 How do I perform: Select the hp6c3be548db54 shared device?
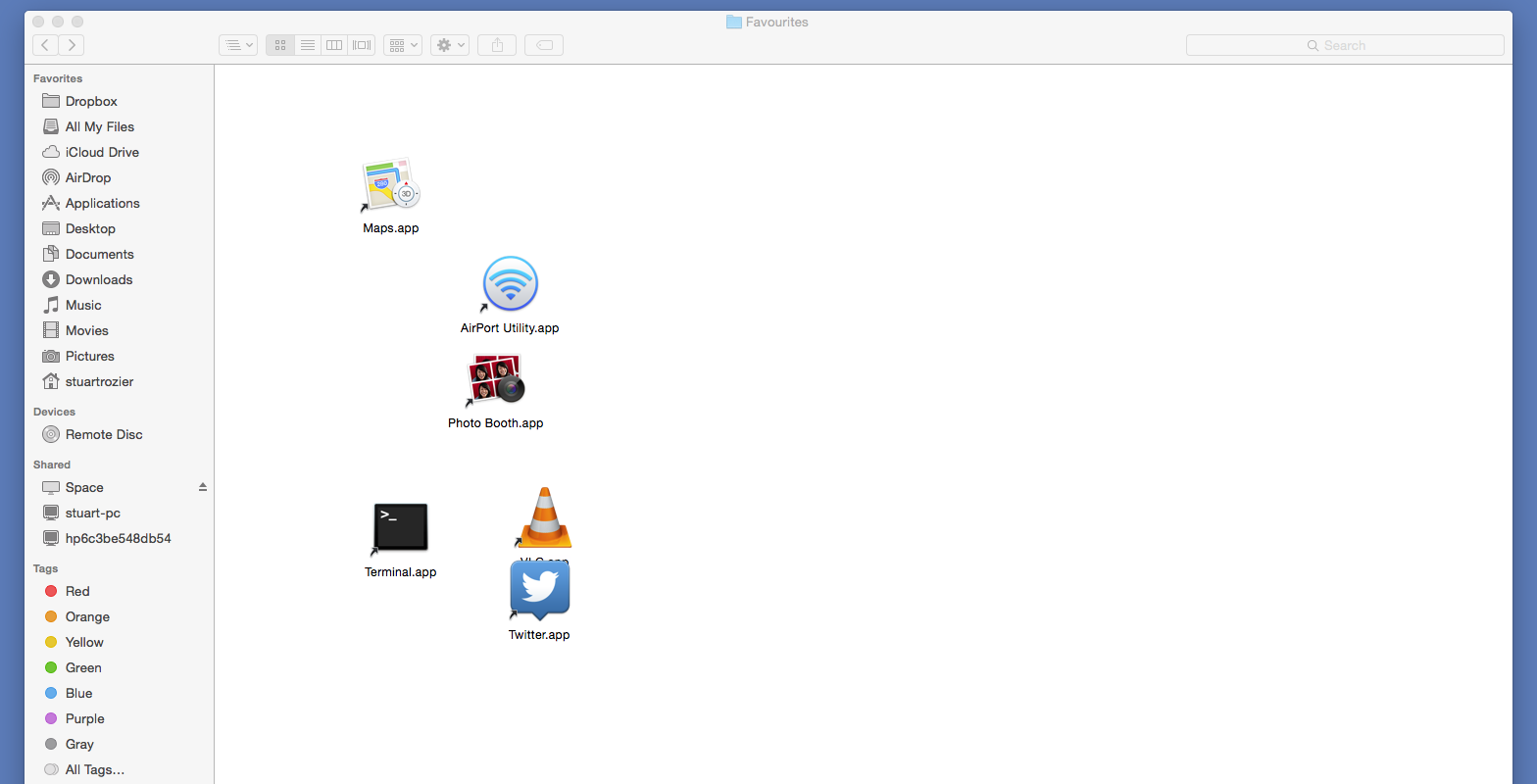pos(120,538)
